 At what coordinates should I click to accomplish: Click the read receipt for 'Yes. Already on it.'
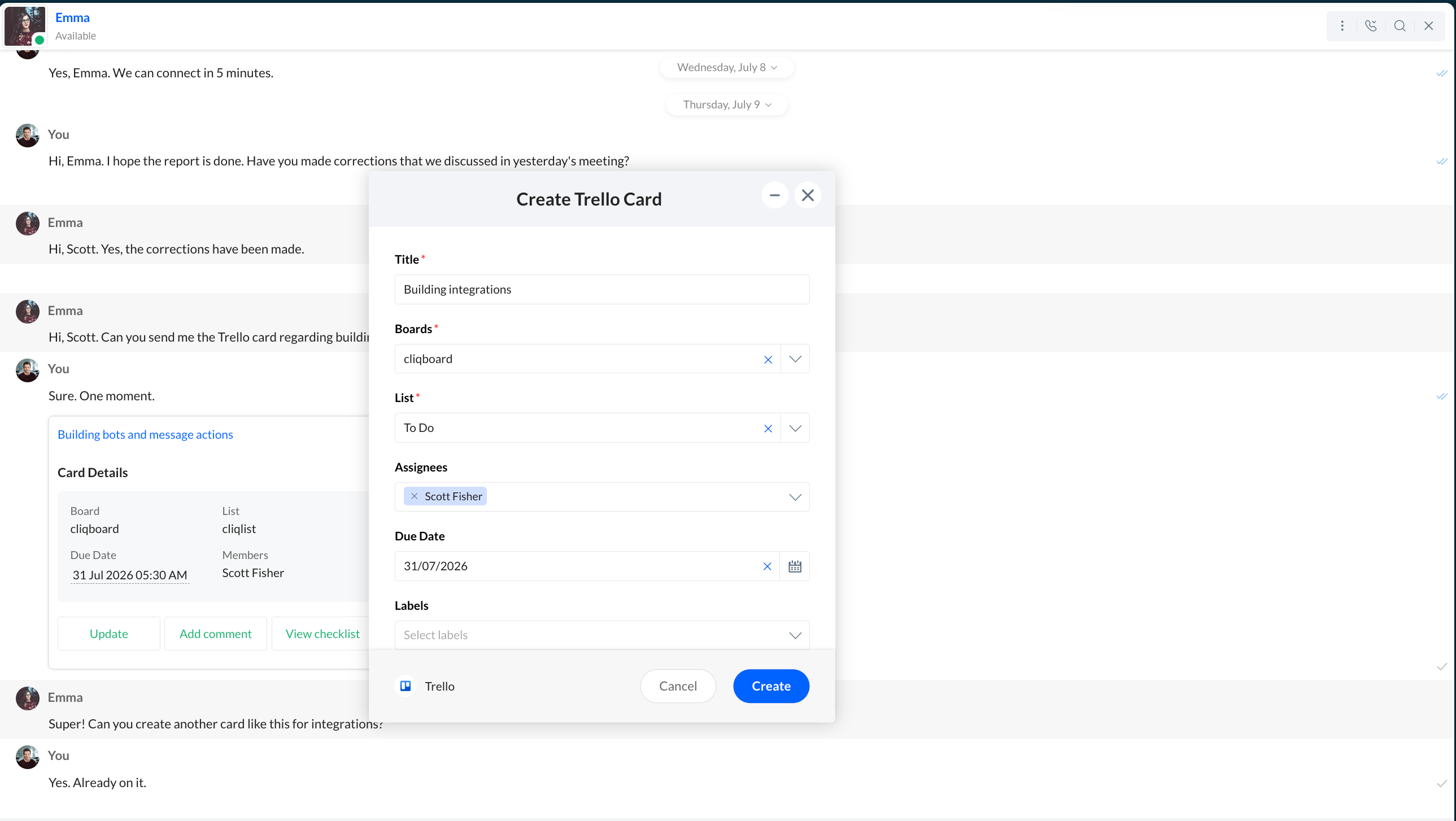click(1442, 784)
